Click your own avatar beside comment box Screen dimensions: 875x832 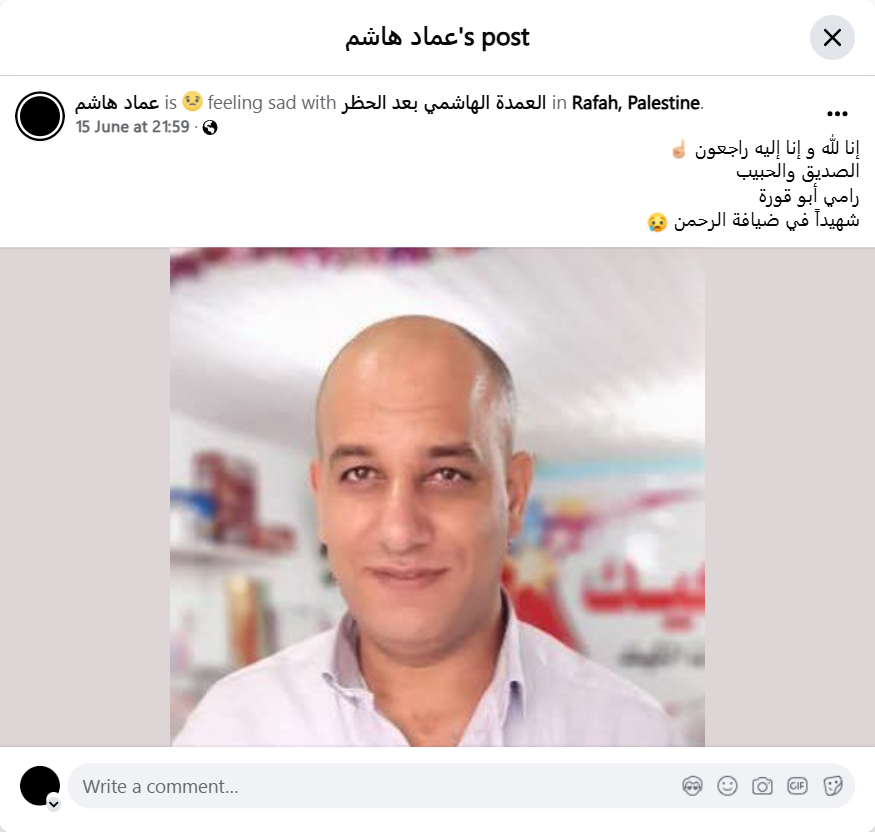(40, 786)
